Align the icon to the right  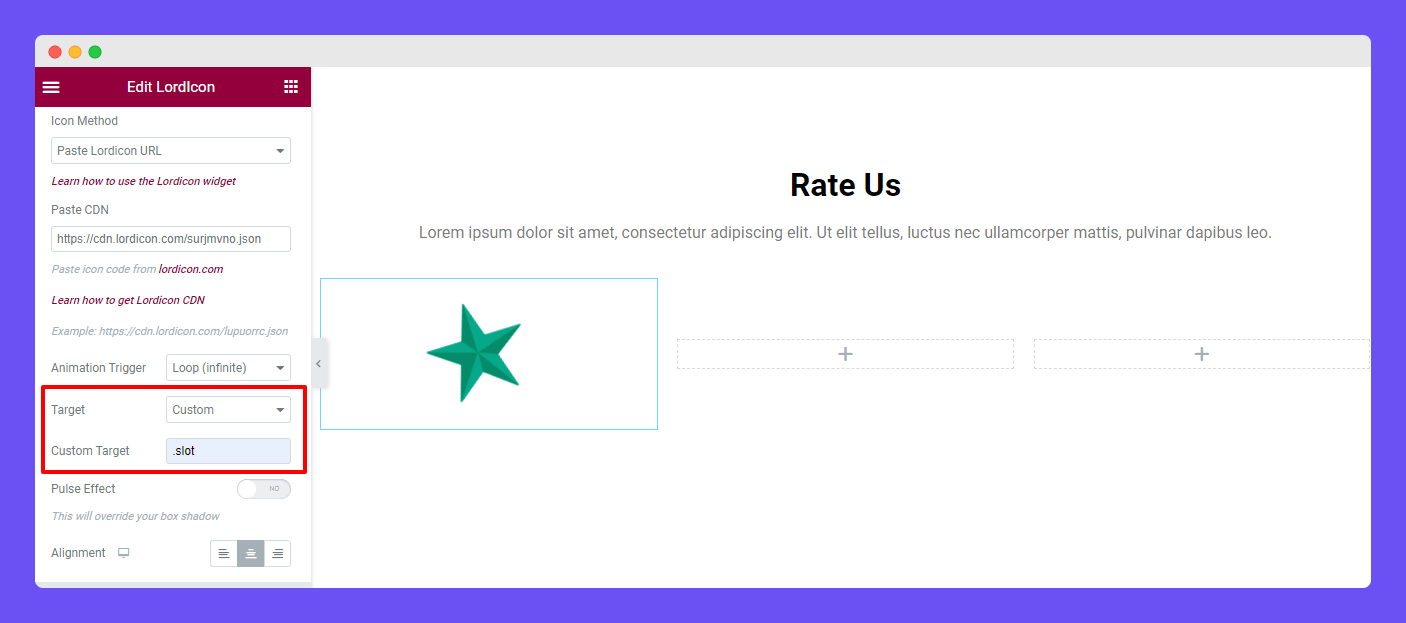[x=277, y=553]
